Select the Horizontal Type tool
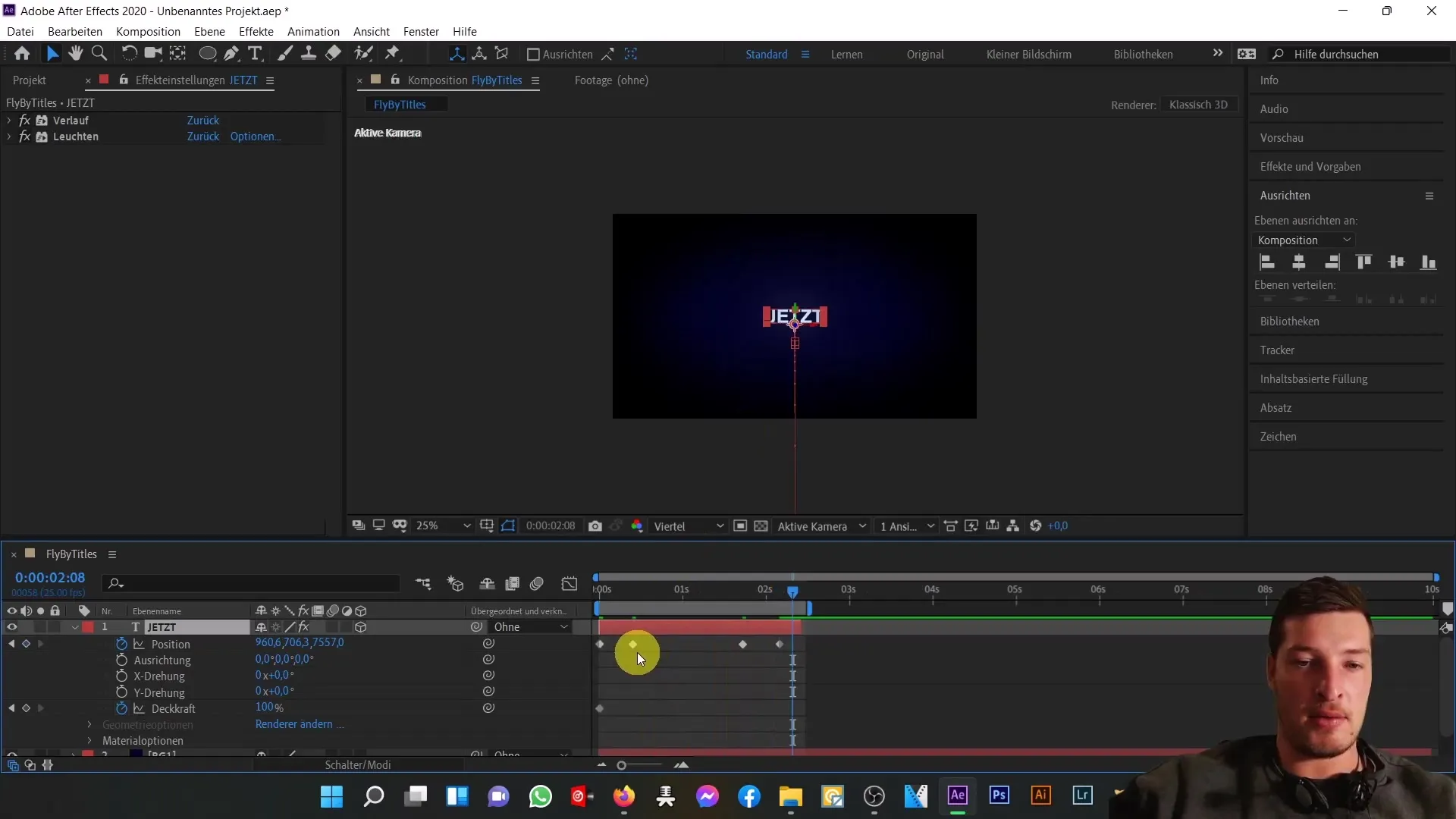 [255, 53]
